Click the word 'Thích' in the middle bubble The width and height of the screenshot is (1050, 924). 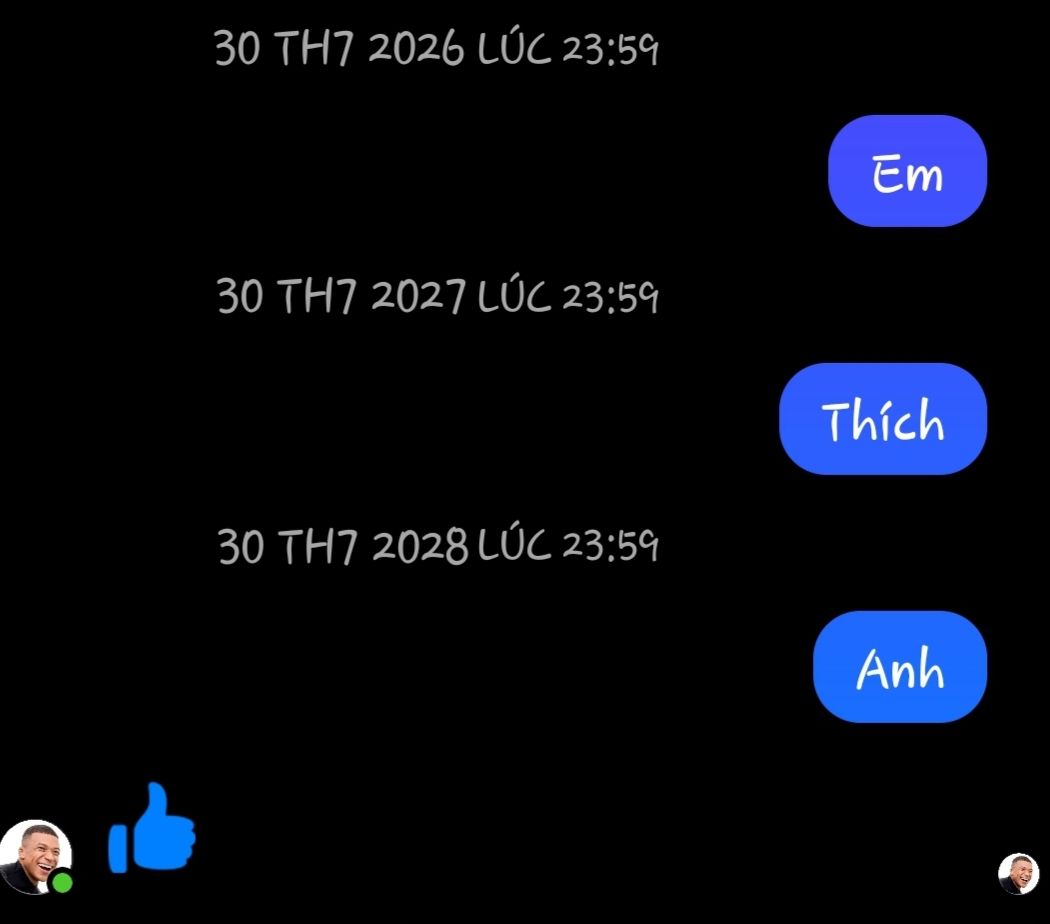pyautogui.click(x=883, y=420)
